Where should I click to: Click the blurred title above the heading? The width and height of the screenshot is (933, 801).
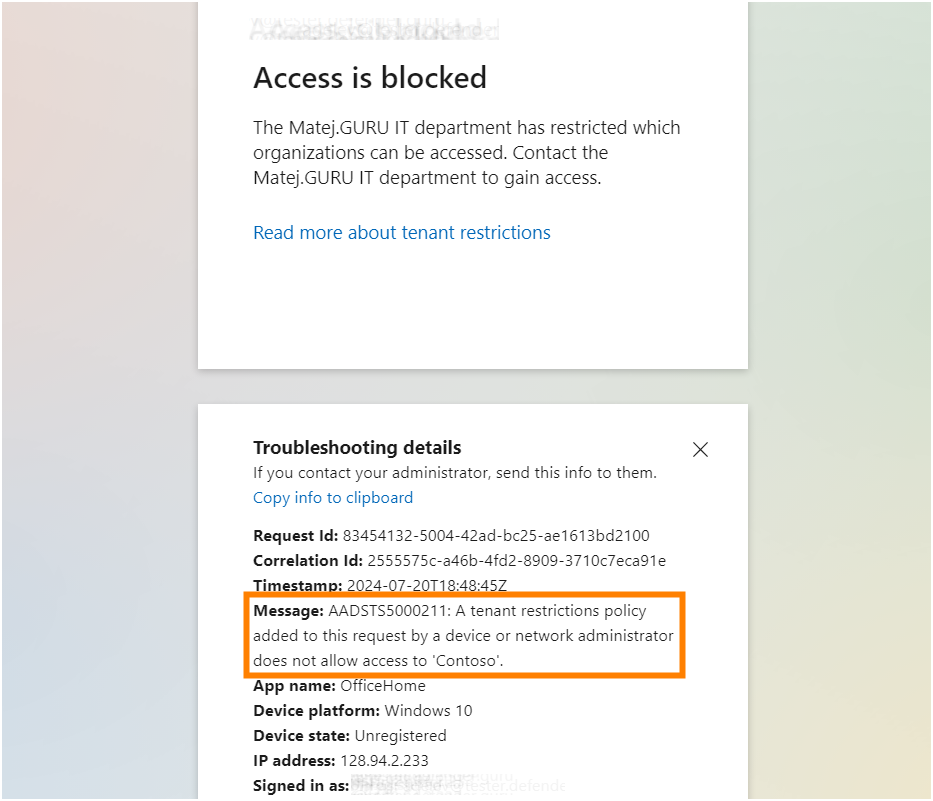click(374, 29)
